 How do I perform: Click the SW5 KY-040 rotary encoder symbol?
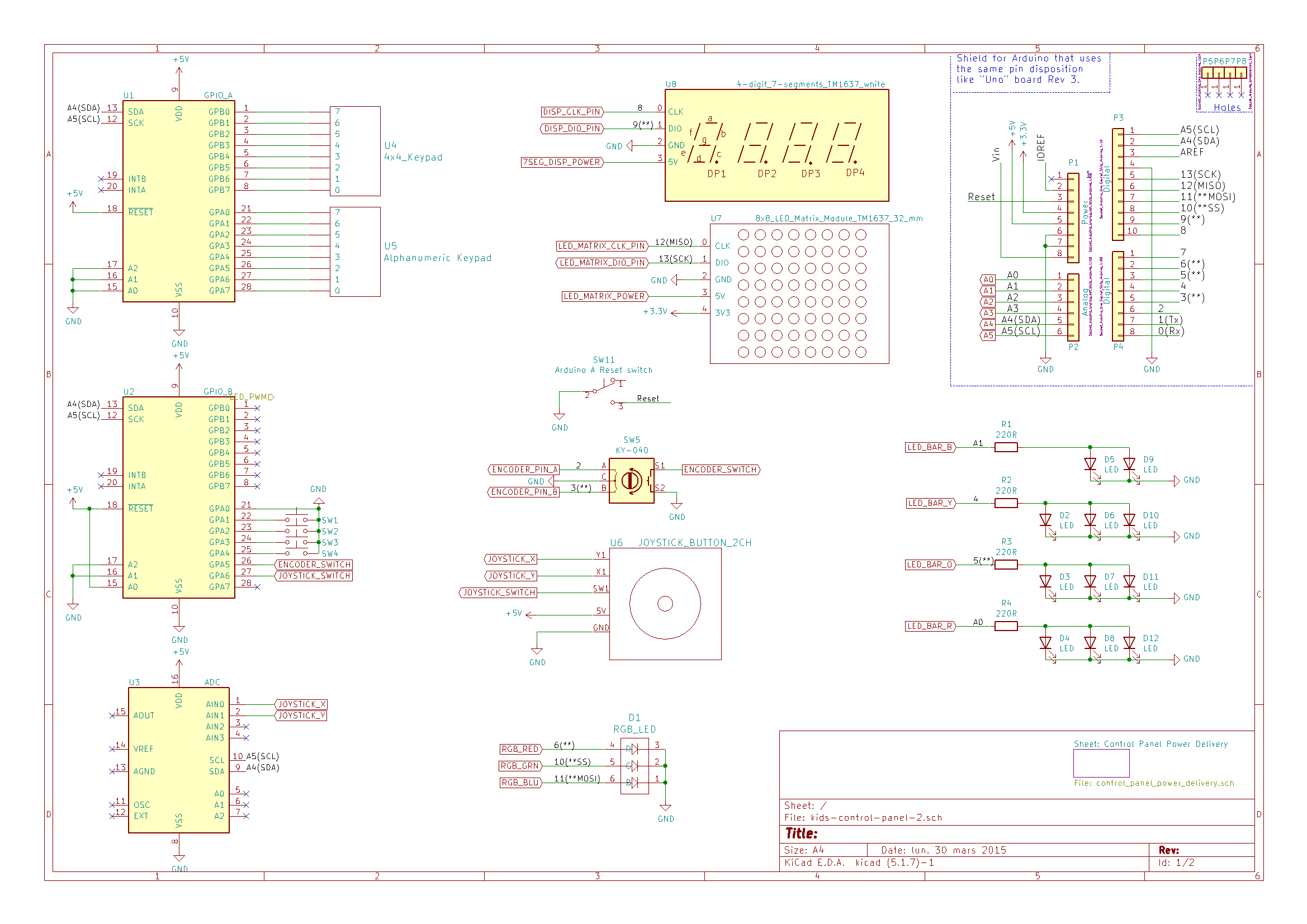click(x=632, y=481)
